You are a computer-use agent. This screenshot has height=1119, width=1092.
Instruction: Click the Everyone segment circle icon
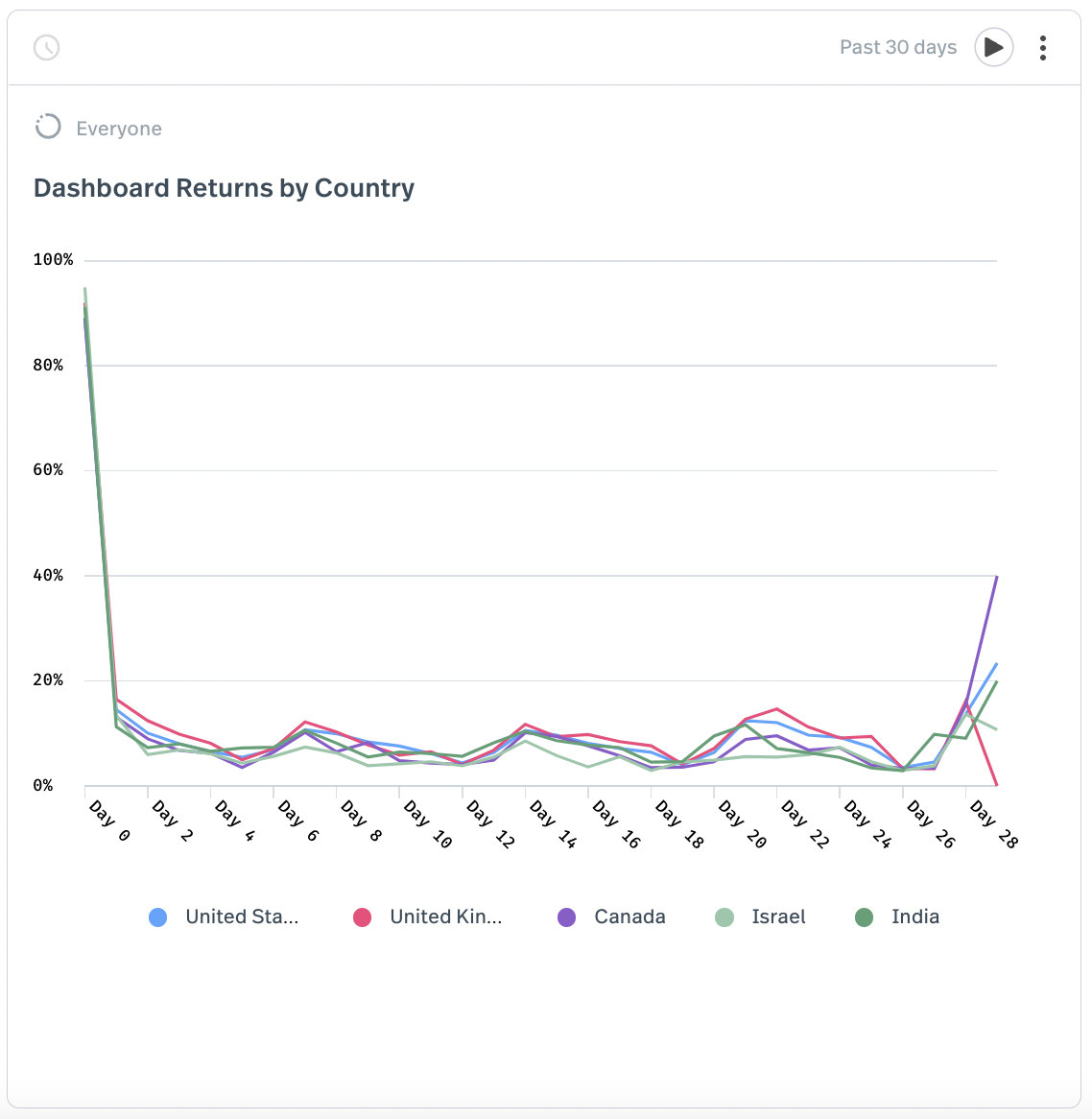click(48, 127)
